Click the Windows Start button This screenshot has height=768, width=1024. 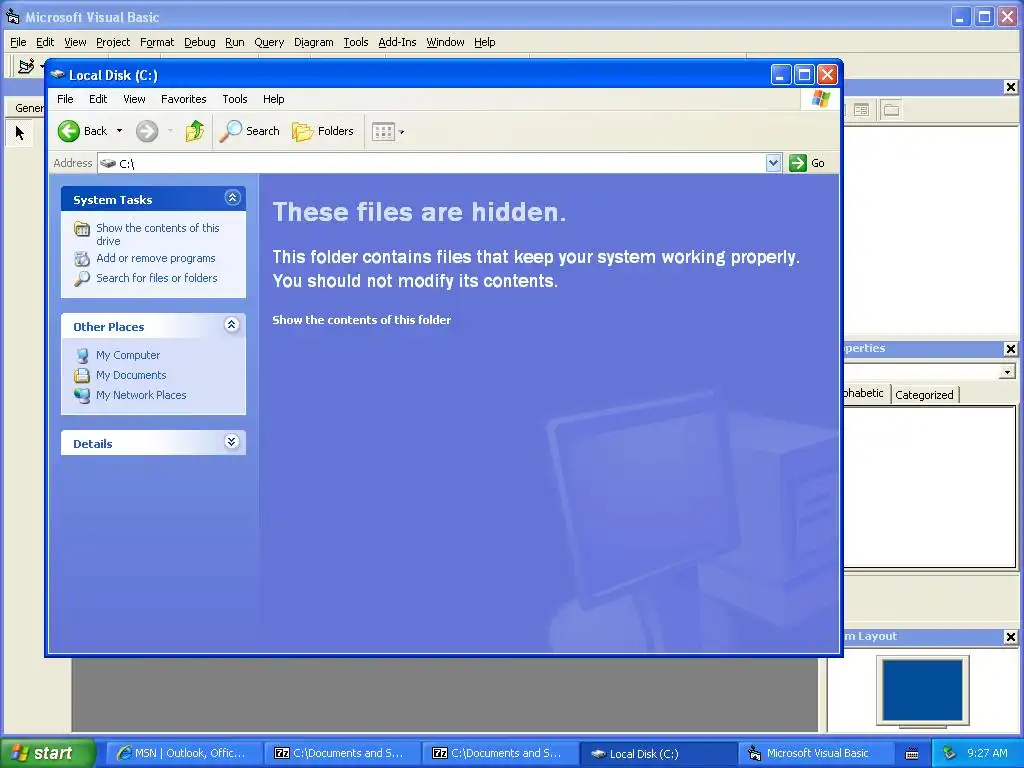tap(48, 753)
